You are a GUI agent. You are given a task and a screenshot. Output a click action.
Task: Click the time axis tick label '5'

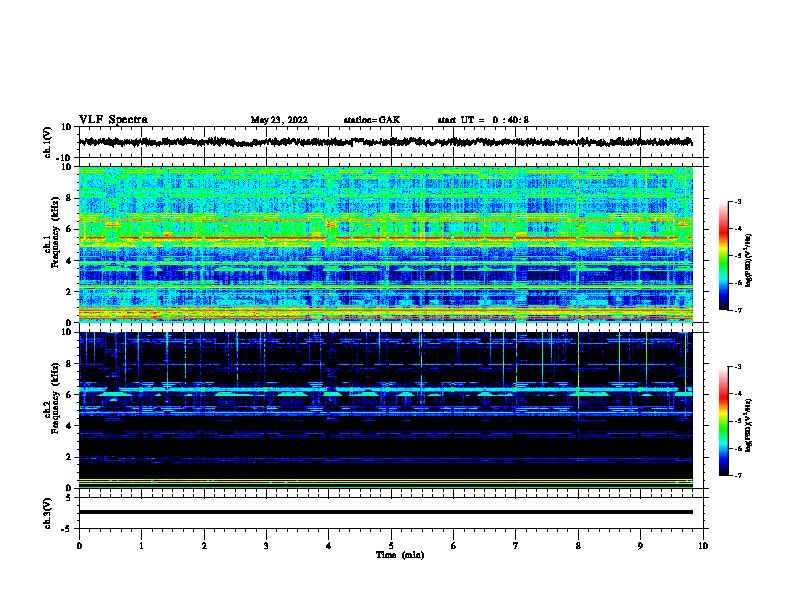coord(391,546)
